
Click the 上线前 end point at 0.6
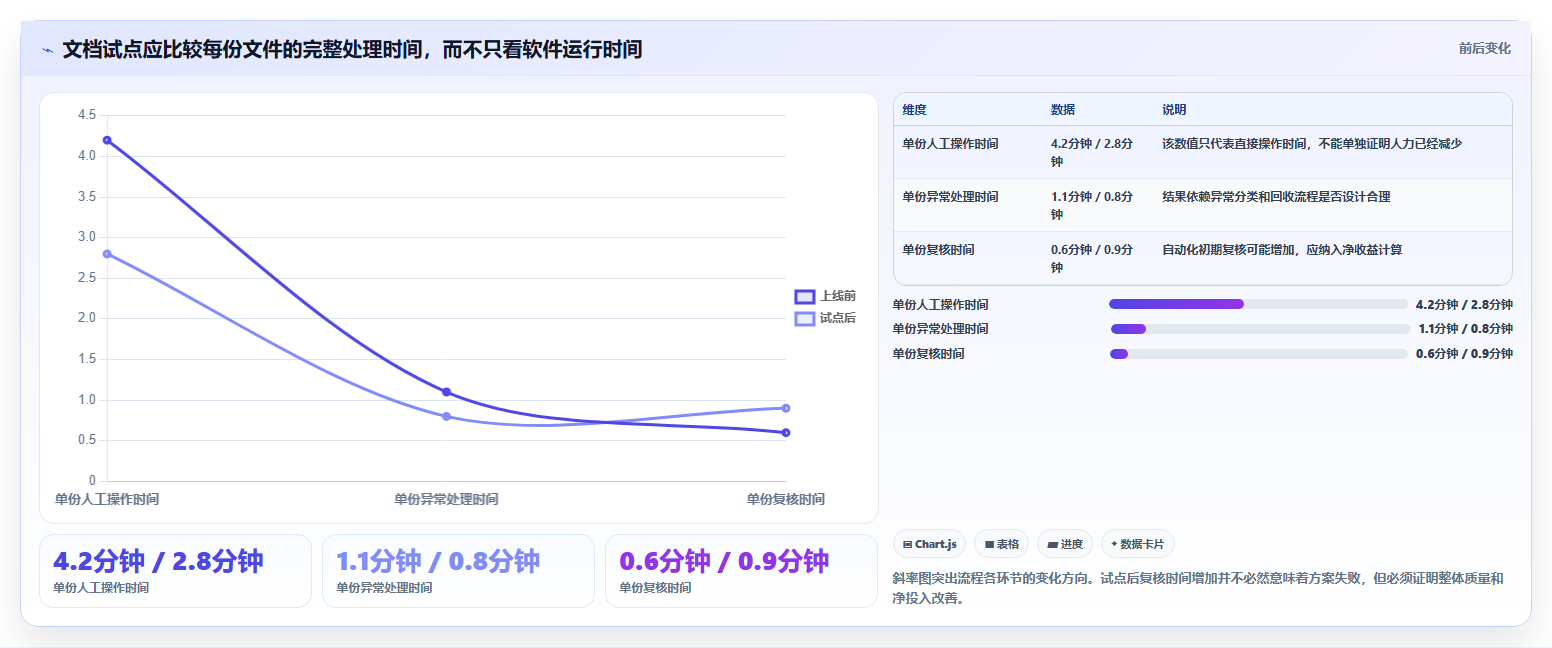786,432
